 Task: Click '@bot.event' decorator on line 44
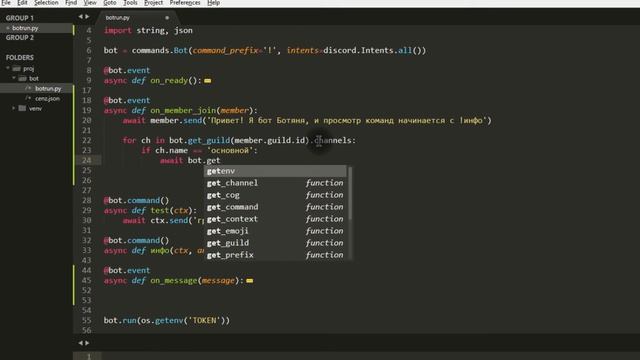point(127,271)
